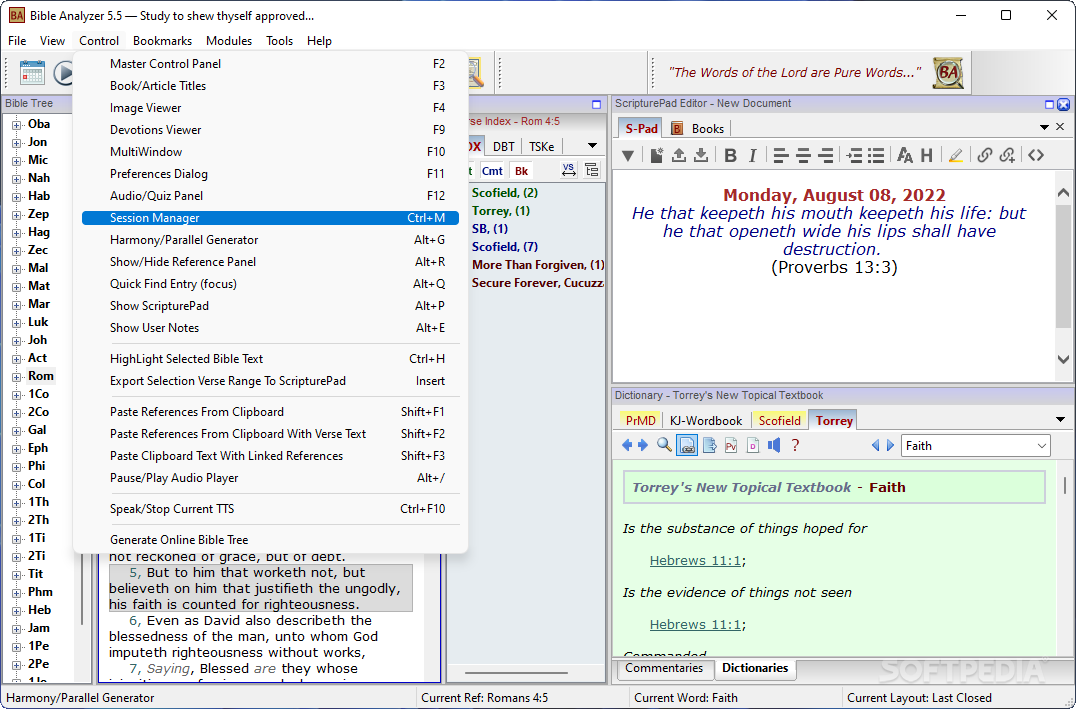Open ScripturePad tab list dropdown arrow

[x=1044, y=128]
